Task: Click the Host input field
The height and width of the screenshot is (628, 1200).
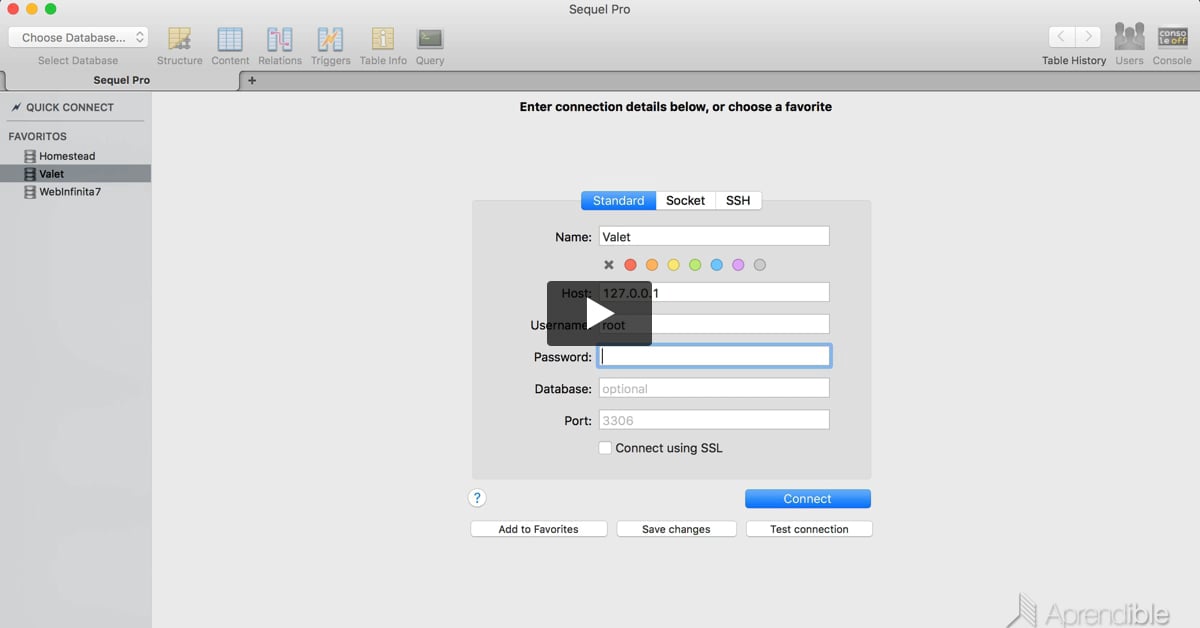Action: click(x=714, y=292)
